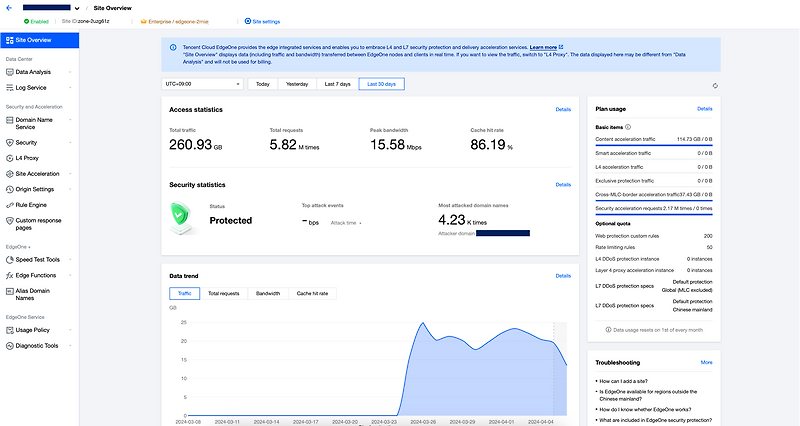
Task: Open the UTC+09:00 timezone dropdown
Action: (x=200, y=84)
